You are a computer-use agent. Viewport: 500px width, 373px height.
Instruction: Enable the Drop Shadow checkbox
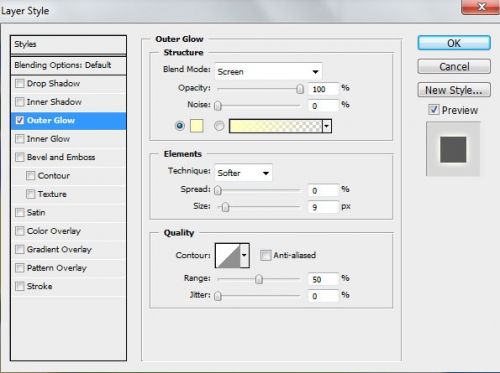[20, 83]
